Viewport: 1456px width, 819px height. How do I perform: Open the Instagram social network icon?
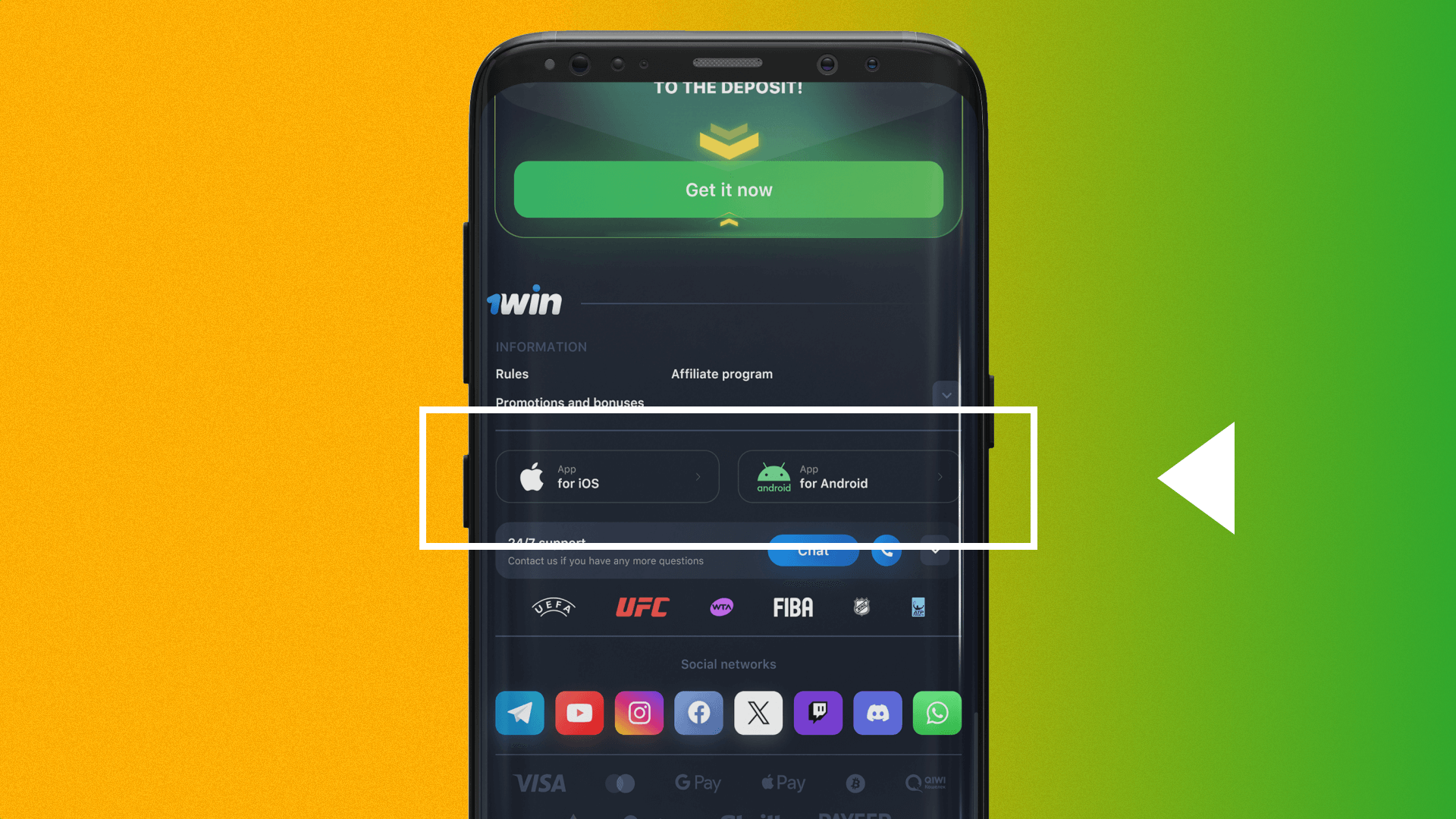pos(639,712)
